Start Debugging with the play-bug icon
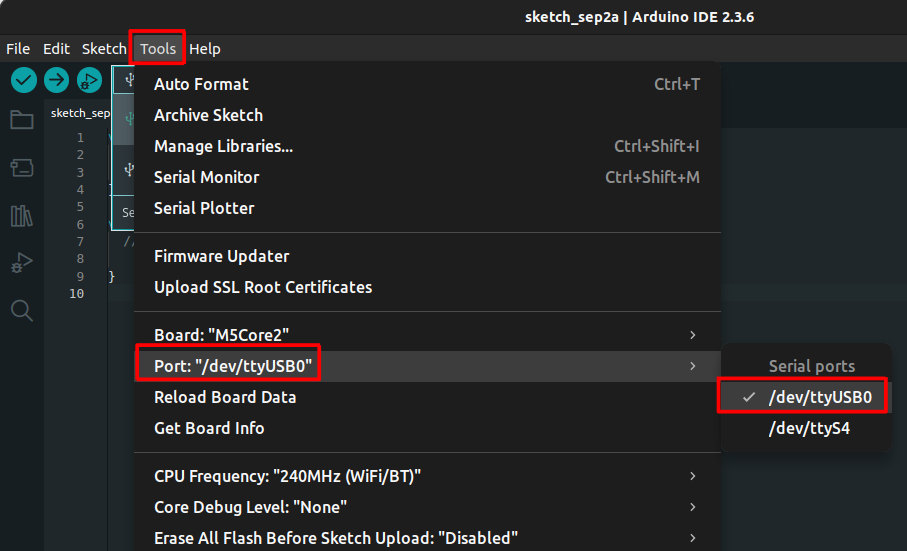The image size is (907, 551). click(x=89, y=80)
